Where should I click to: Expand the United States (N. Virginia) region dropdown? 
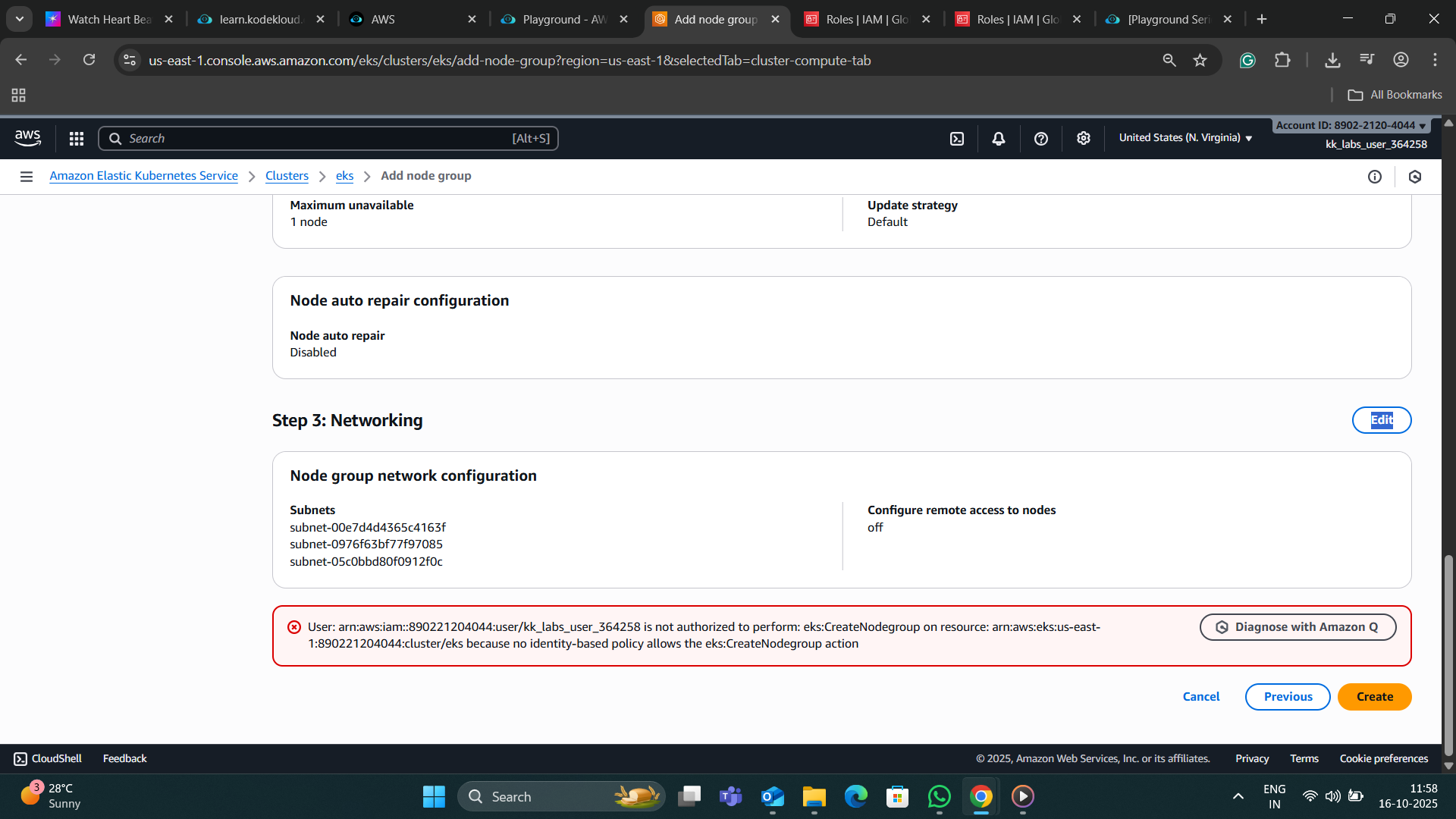1185,138
